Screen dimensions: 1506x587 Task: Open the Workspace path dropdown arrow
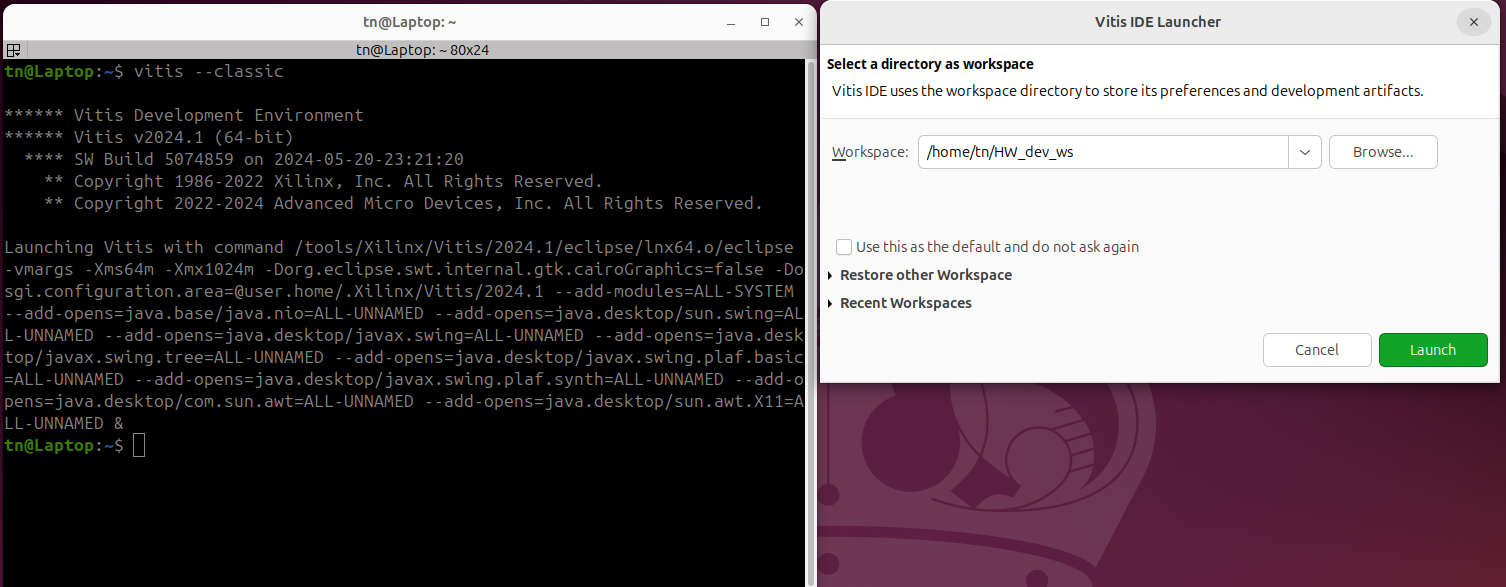1304,152
